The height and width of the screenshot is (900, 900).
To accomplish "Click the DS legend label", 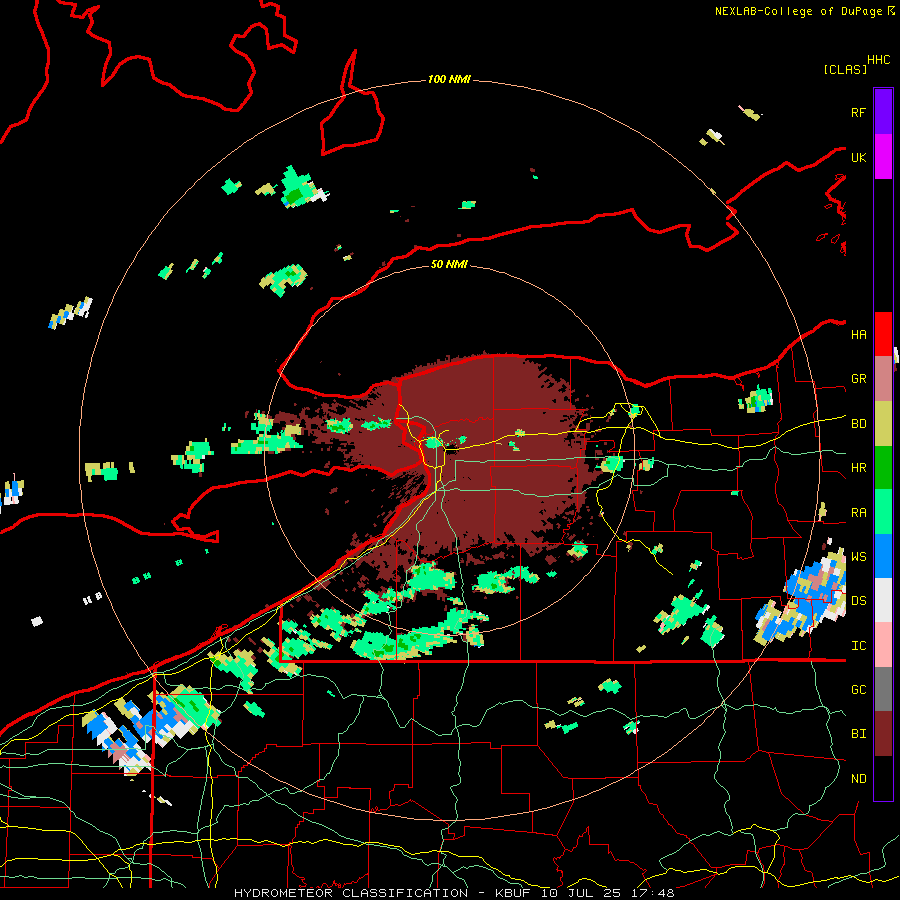I will 858,601.
